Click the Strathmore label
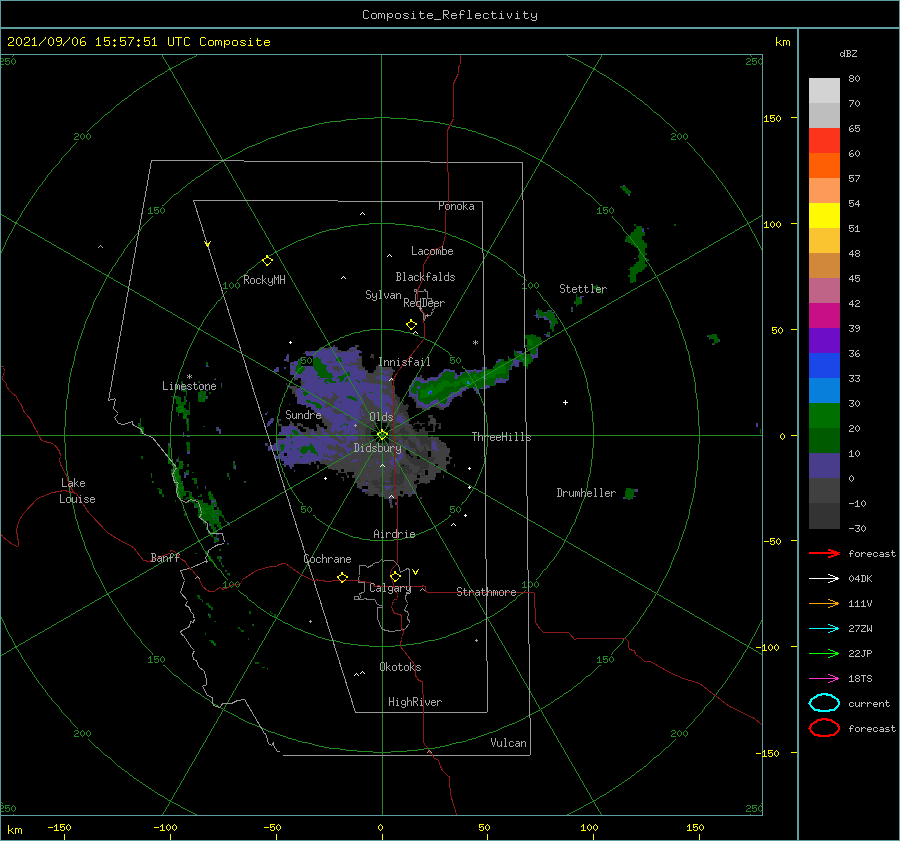The width and height of the screenshot is (900, 841). (486, 592)
